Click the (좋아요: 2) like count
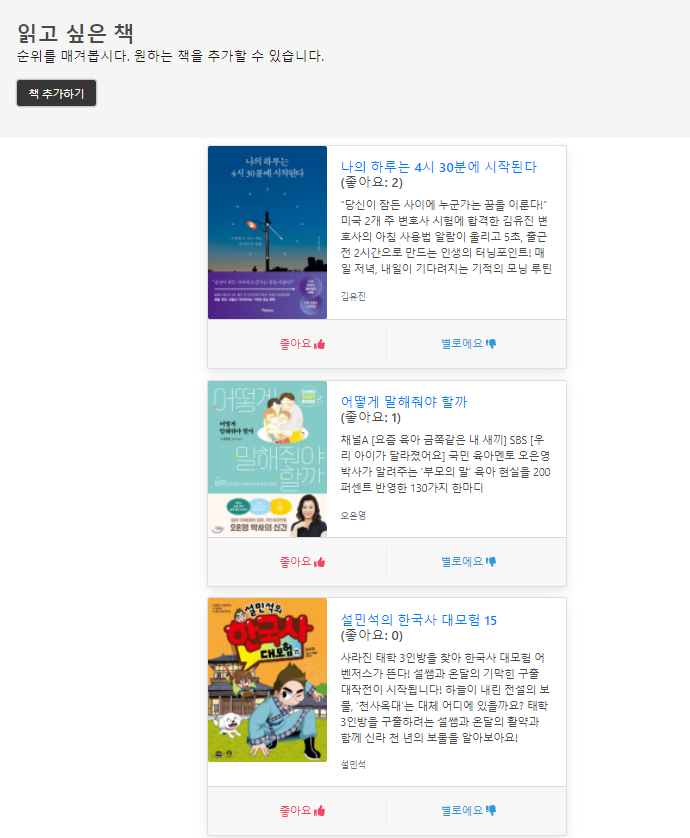 click(x=371, y=182)
